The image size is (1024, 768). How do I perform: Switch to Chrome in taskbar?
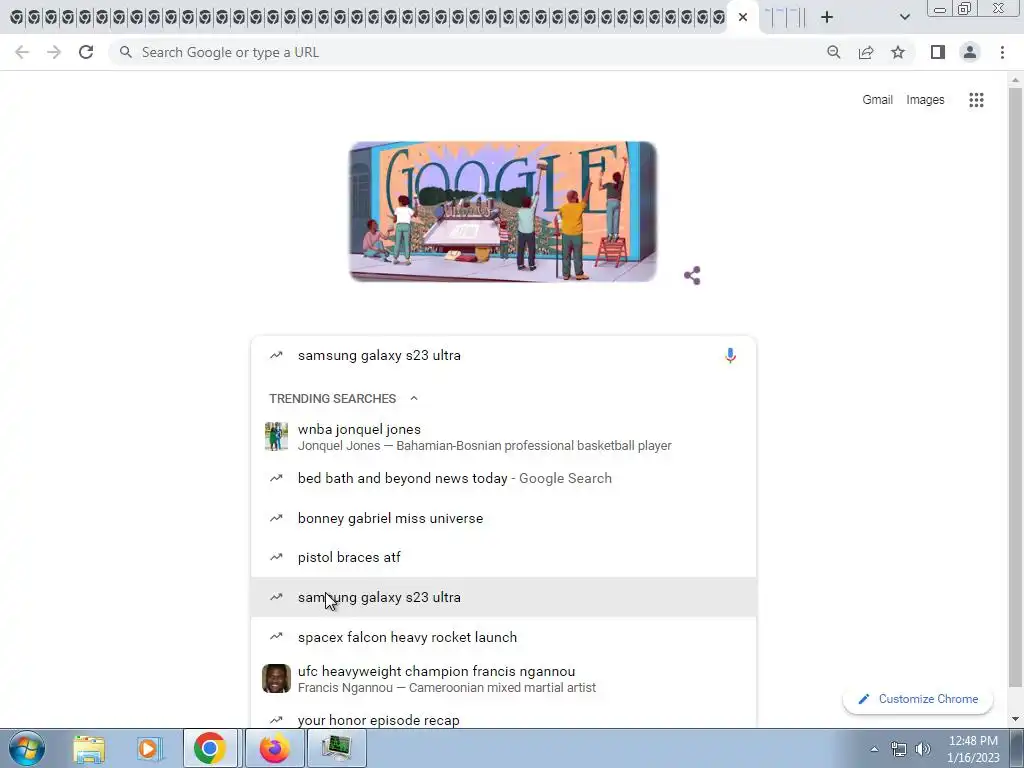tap(210, 748)
